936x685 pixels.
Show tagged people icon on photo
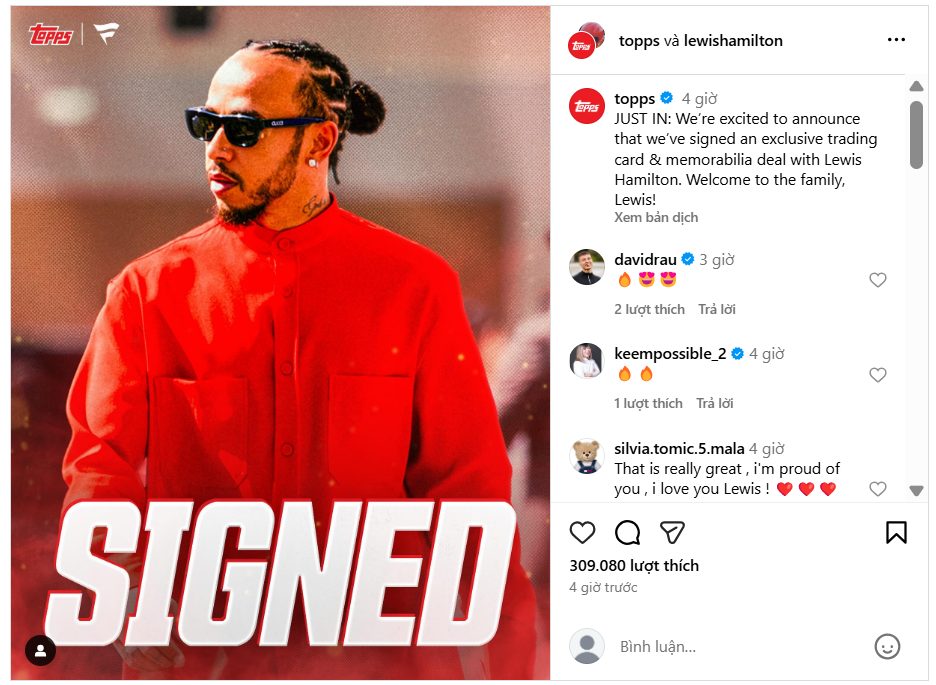click(x=41, y=650)
